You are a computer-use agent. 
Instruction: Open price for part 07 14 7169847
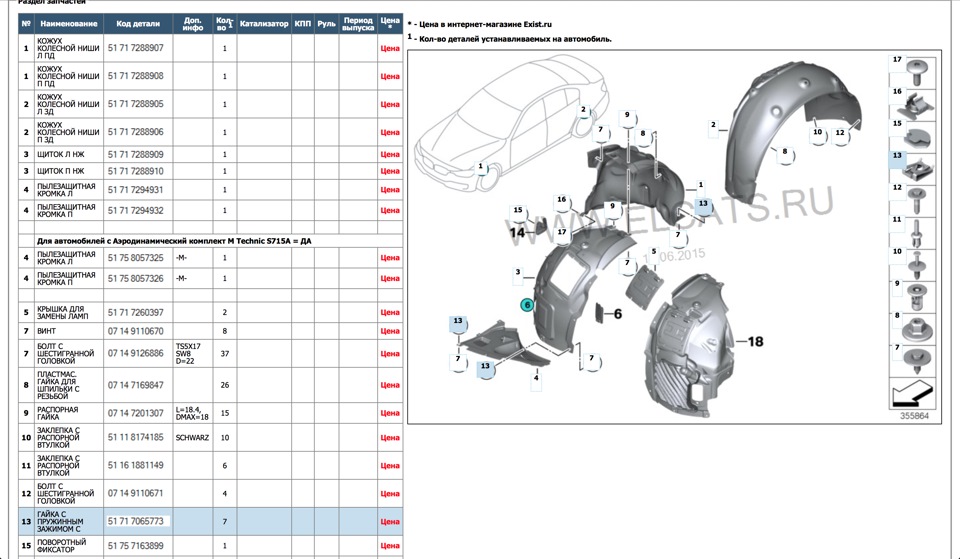pyautogui.click(x=390, y=385)
